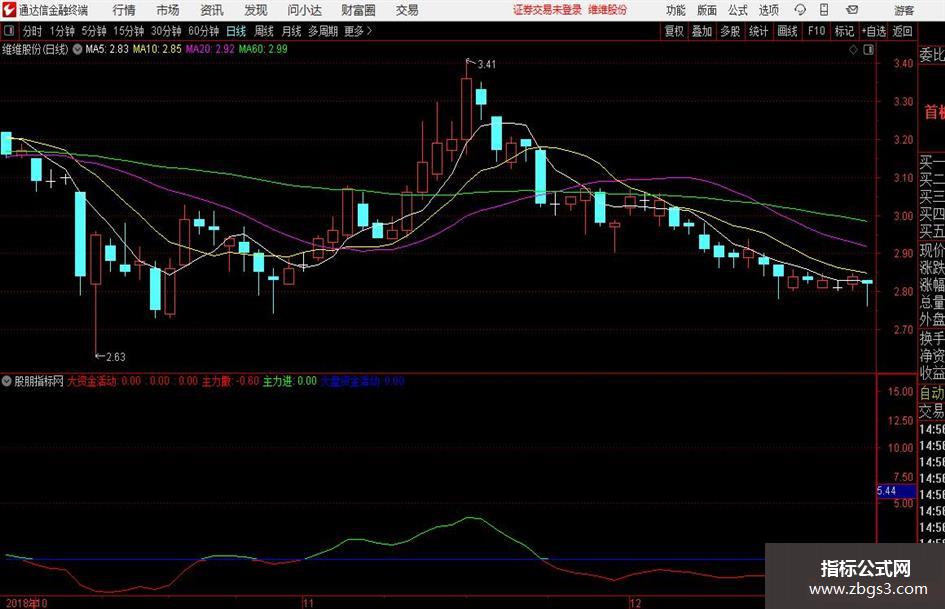Click the 3.41 high price marker
Image resolution: width=945 pixels, height=609 pixels.
(486, 65)
